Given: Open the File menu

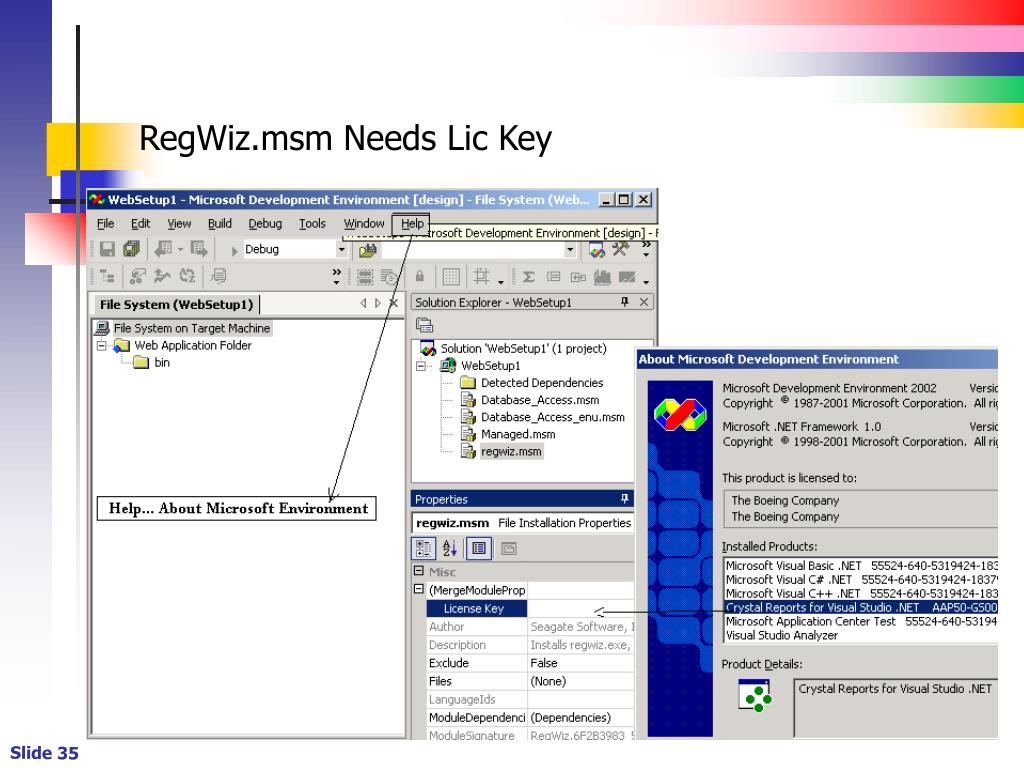Looking at the screenshot, I should click(105, 224).
